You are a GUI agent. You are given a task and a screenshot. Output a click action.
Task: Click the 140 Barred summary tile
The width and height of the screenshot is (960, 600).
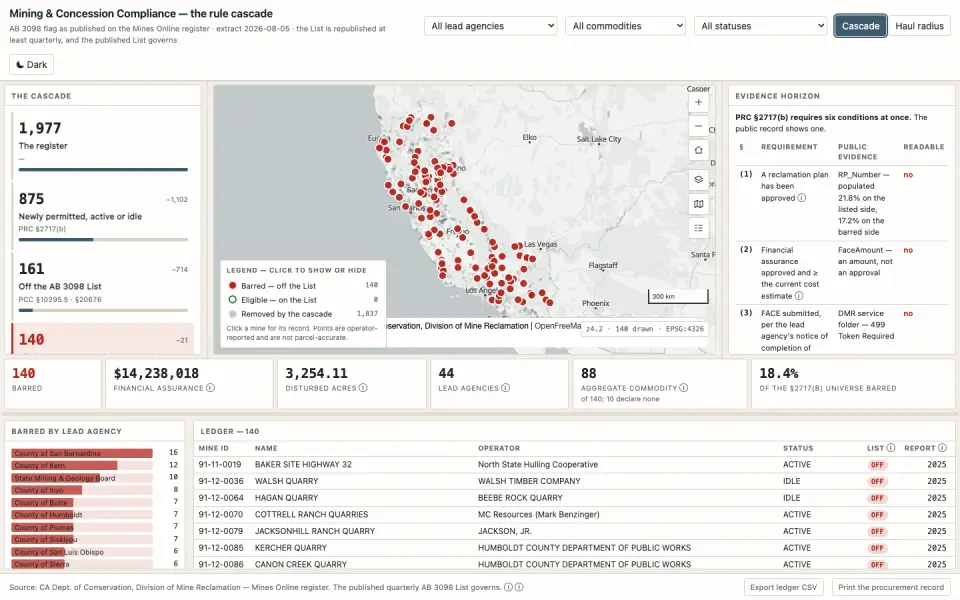[53, 383]
